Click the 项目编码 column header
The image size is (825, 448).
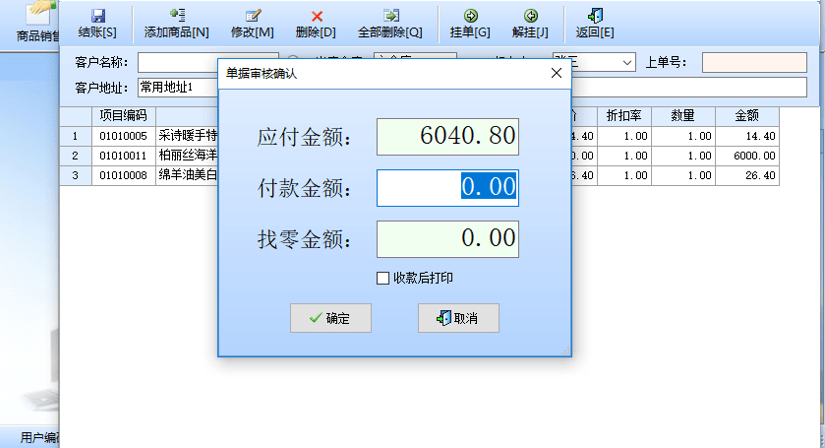(x=124, y=116)
